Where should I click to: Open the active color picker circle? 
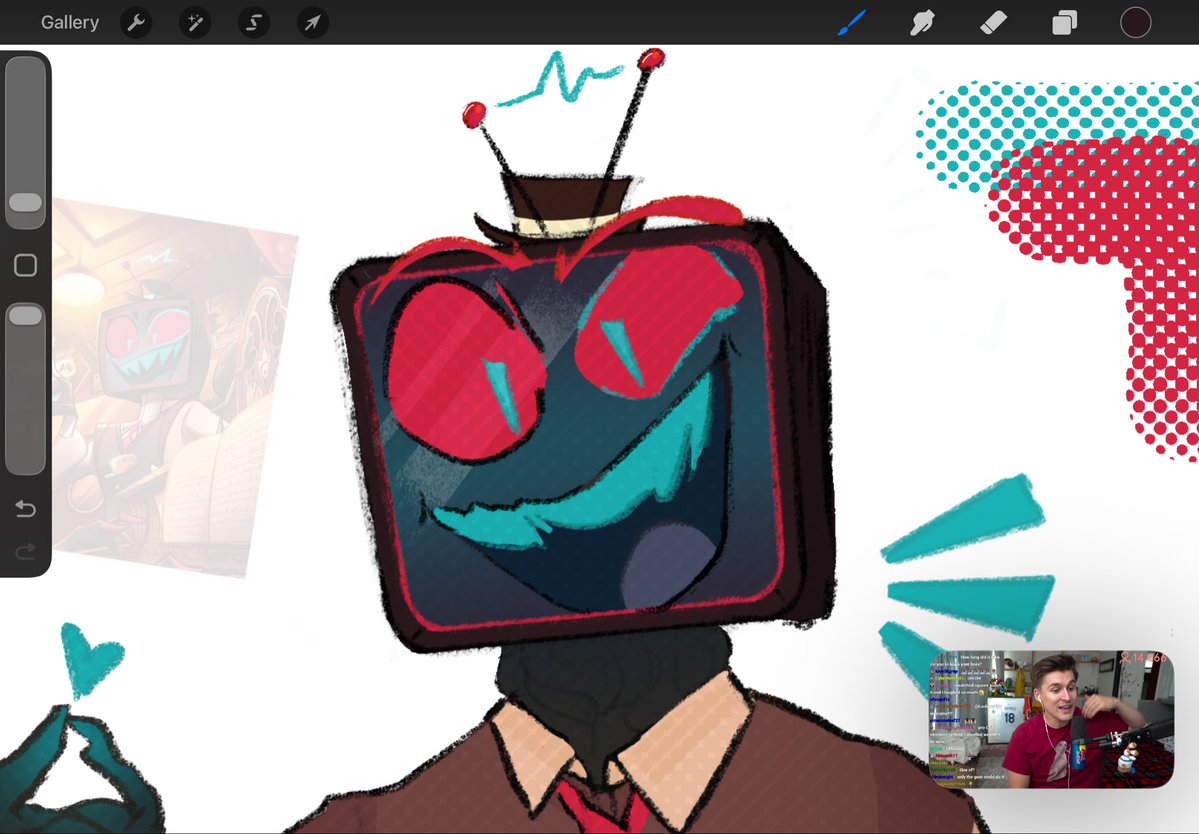(x=1136, y=22)
